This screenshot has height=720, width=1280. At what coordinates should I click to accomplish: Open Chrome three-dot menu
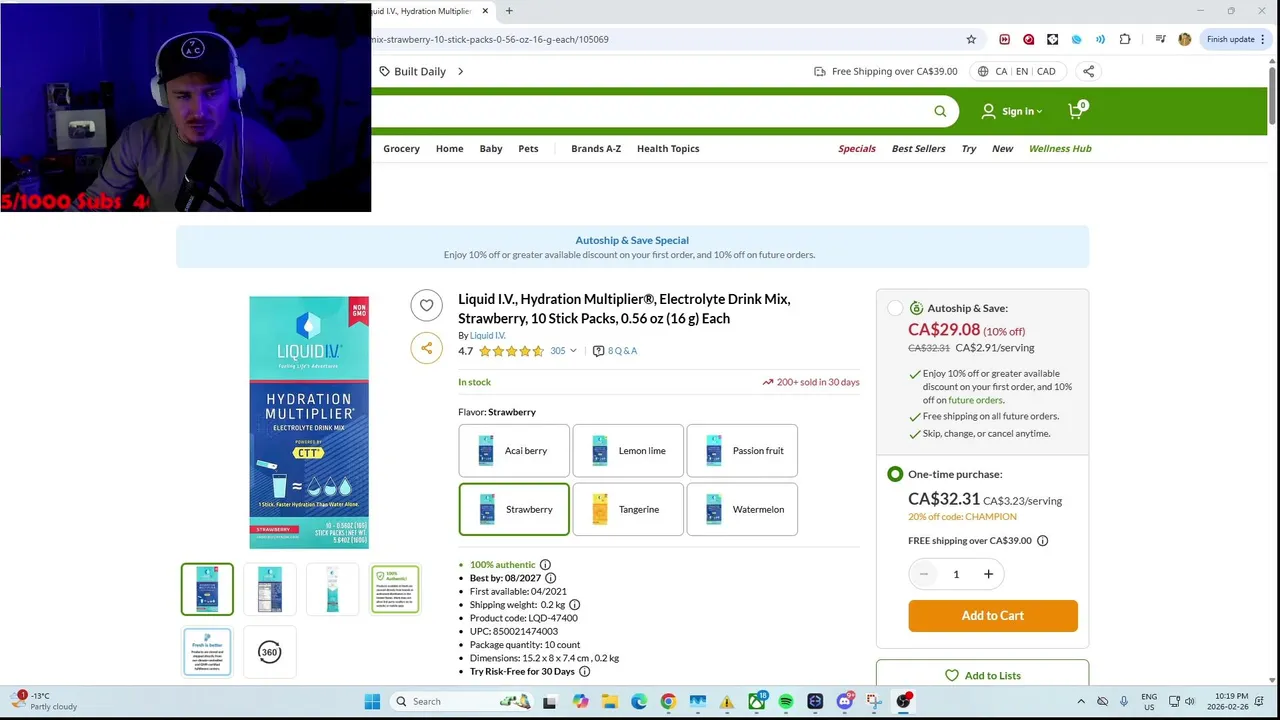coord(1265,39)
